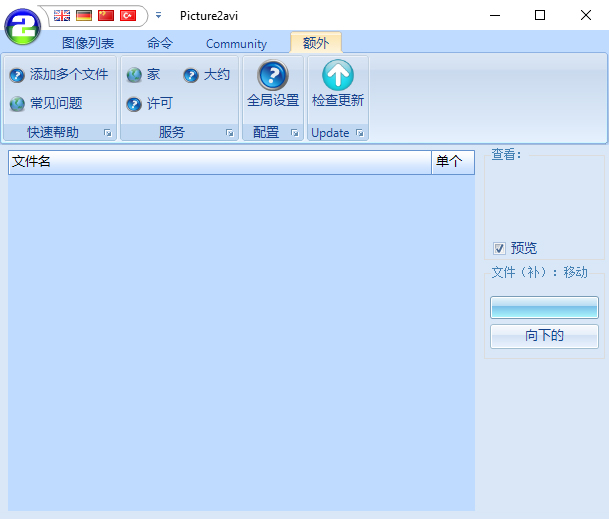Image resolution: width=609 pixels, height=520 pixels.
Task: Click the question icon beside 大约
Action: (x=191, y=75)
